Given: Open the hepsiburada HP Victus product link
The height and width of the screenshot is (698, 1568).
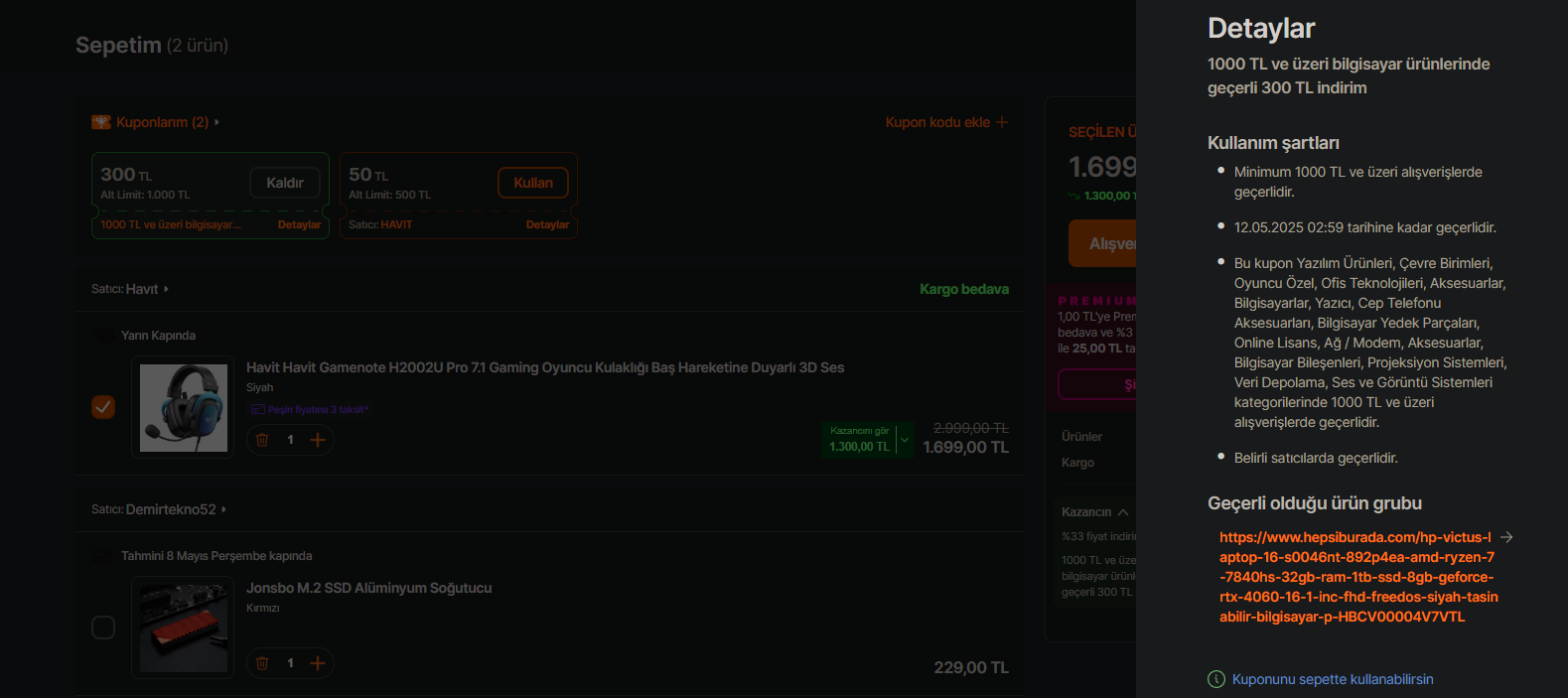Looking at the screenshot, I should [x=1356, y=577].
